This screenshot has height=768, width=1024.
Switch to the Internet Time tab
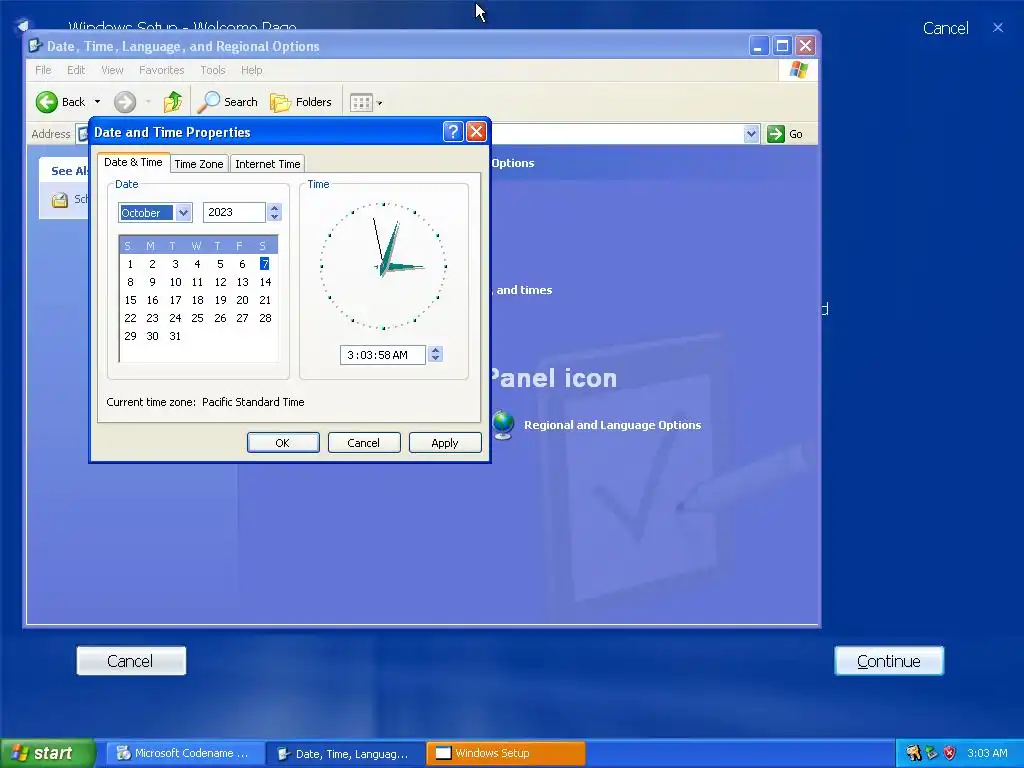click(268, 164)
